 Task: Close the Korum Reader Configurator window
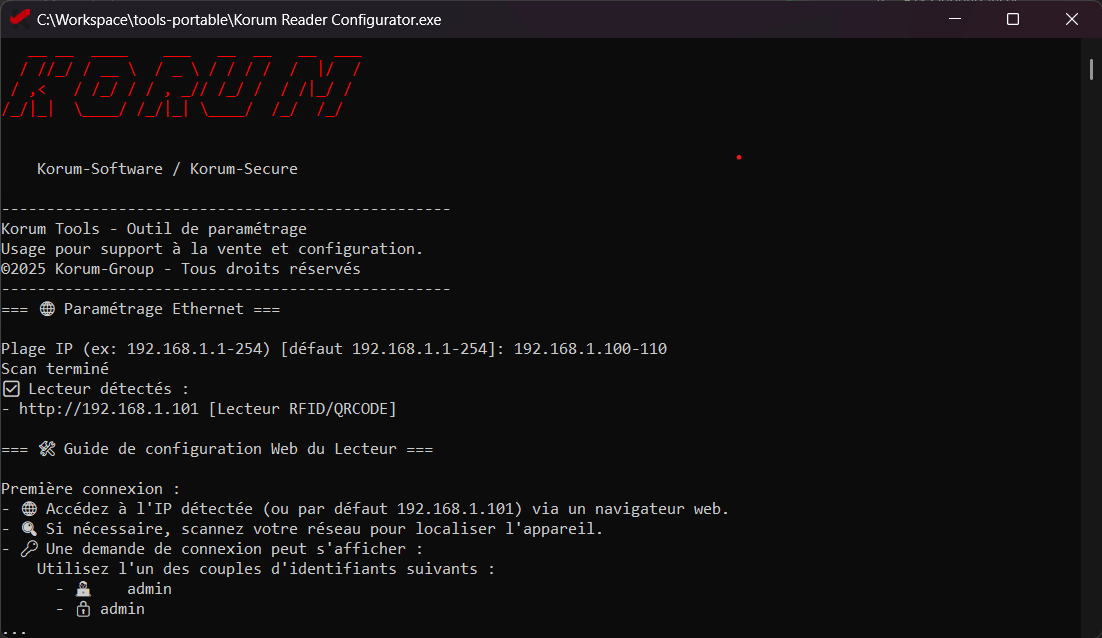coord(1072,19)
